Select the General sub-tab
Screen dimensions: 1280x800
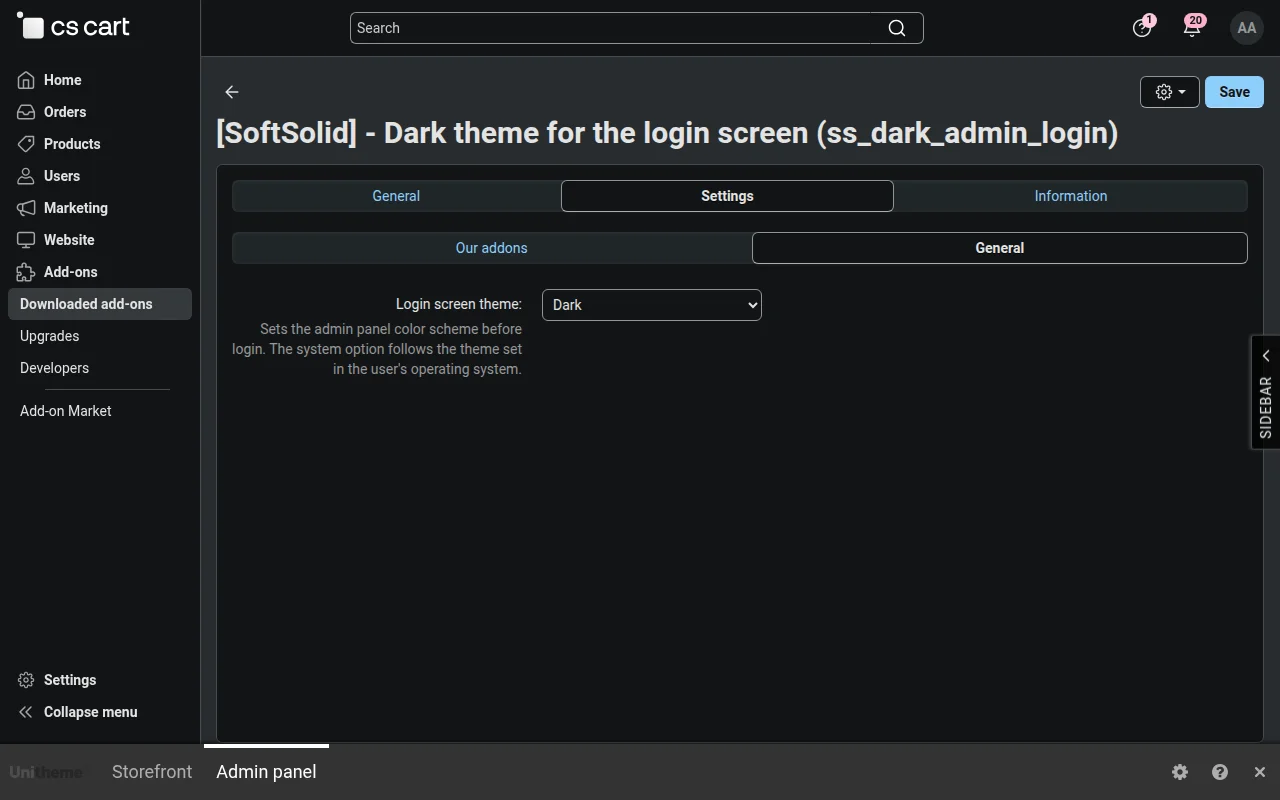(1000, 248)
